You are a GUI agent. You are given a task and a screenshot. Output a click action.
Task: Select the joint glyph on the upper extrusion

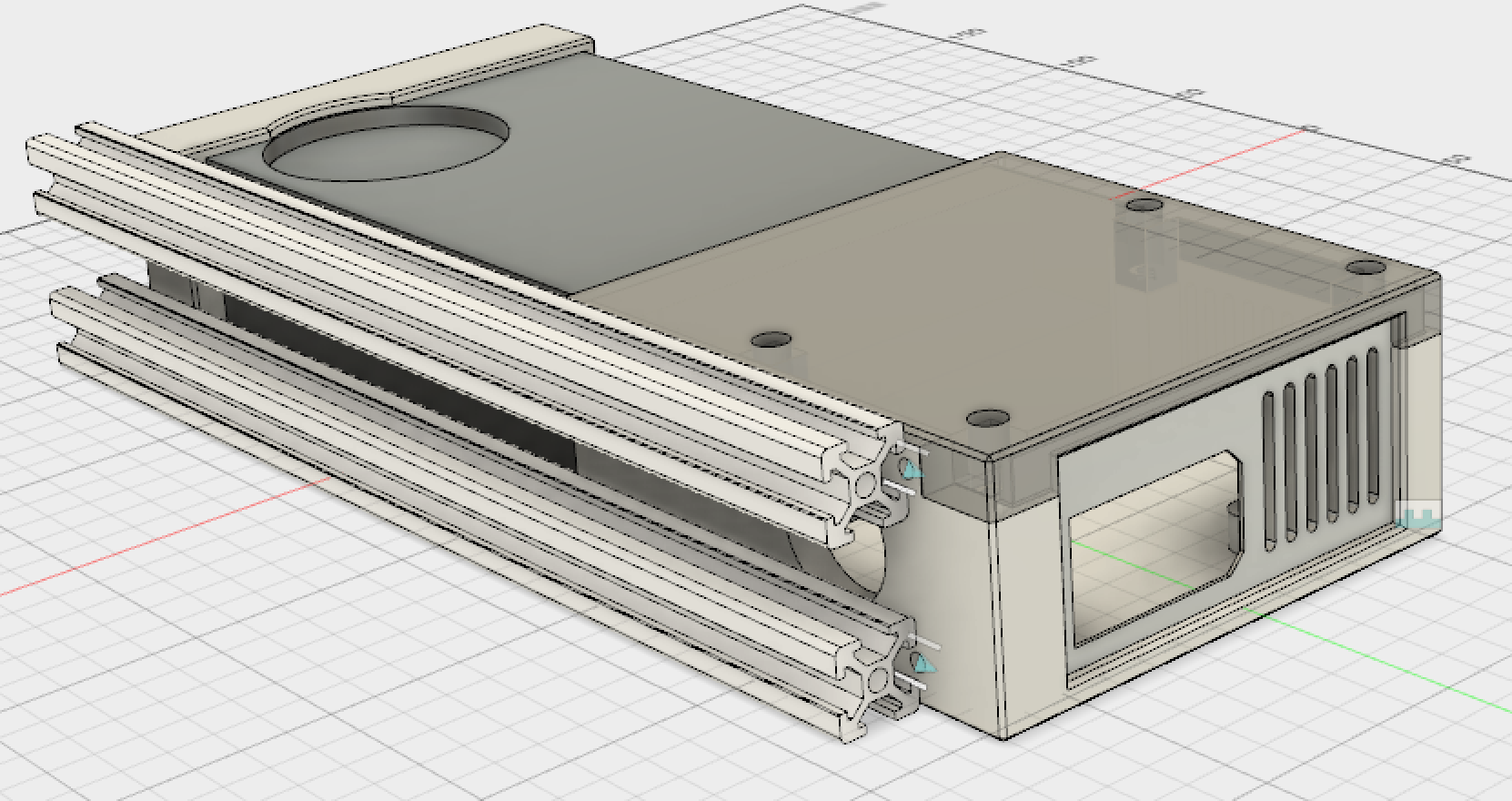912,469
